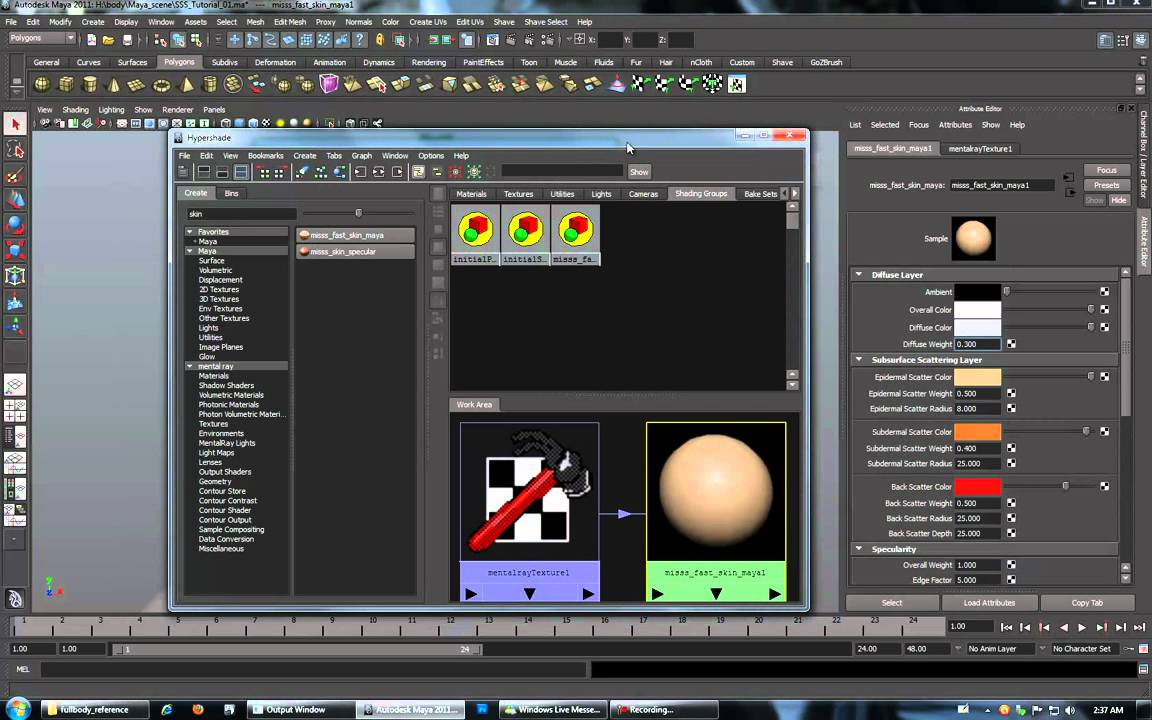
Task: Click the map checker icon beside Ambient
Action: pyautogui.click(x=1104, y=292)
